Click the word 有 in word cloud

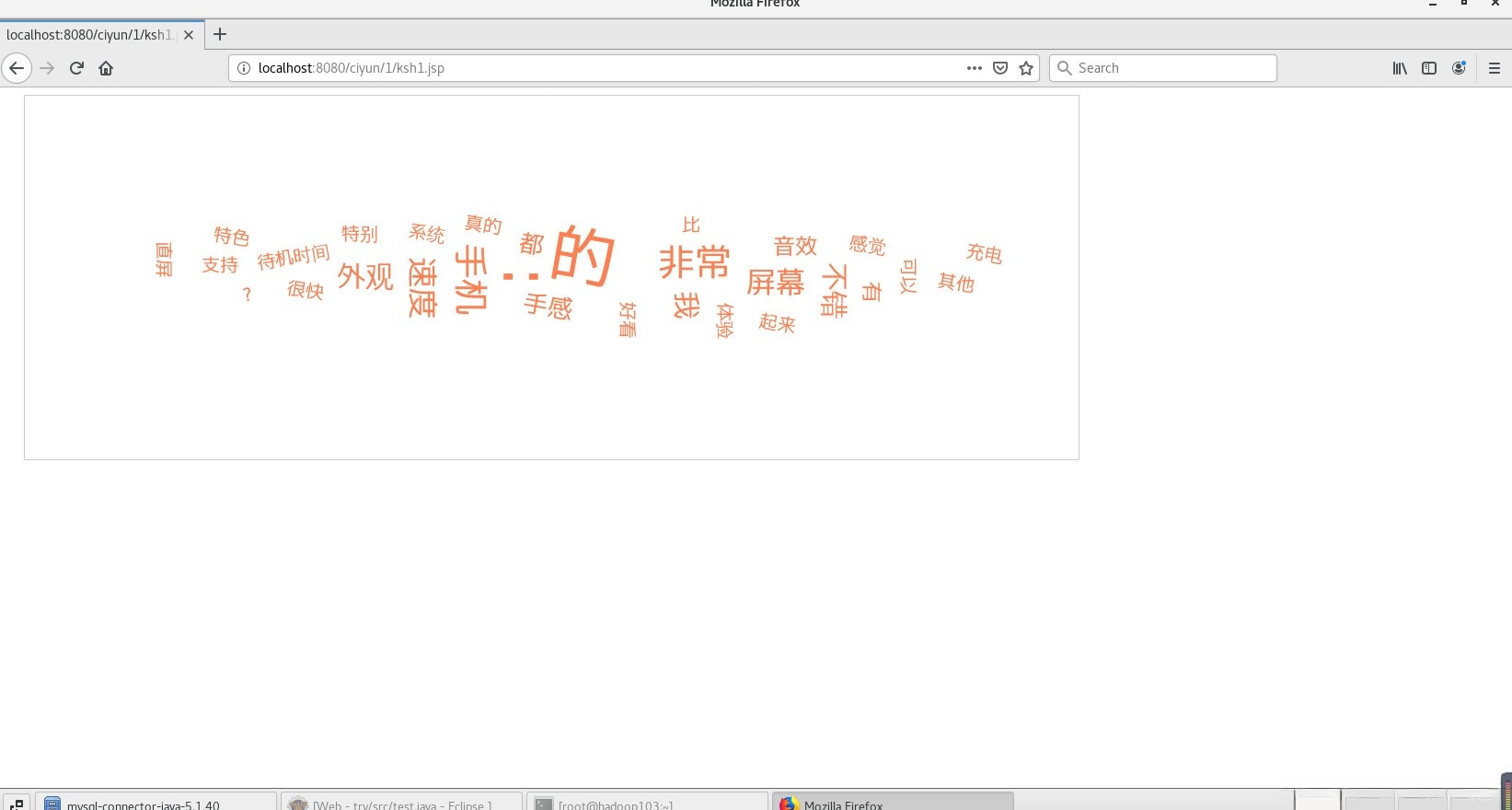coord(871,291)
